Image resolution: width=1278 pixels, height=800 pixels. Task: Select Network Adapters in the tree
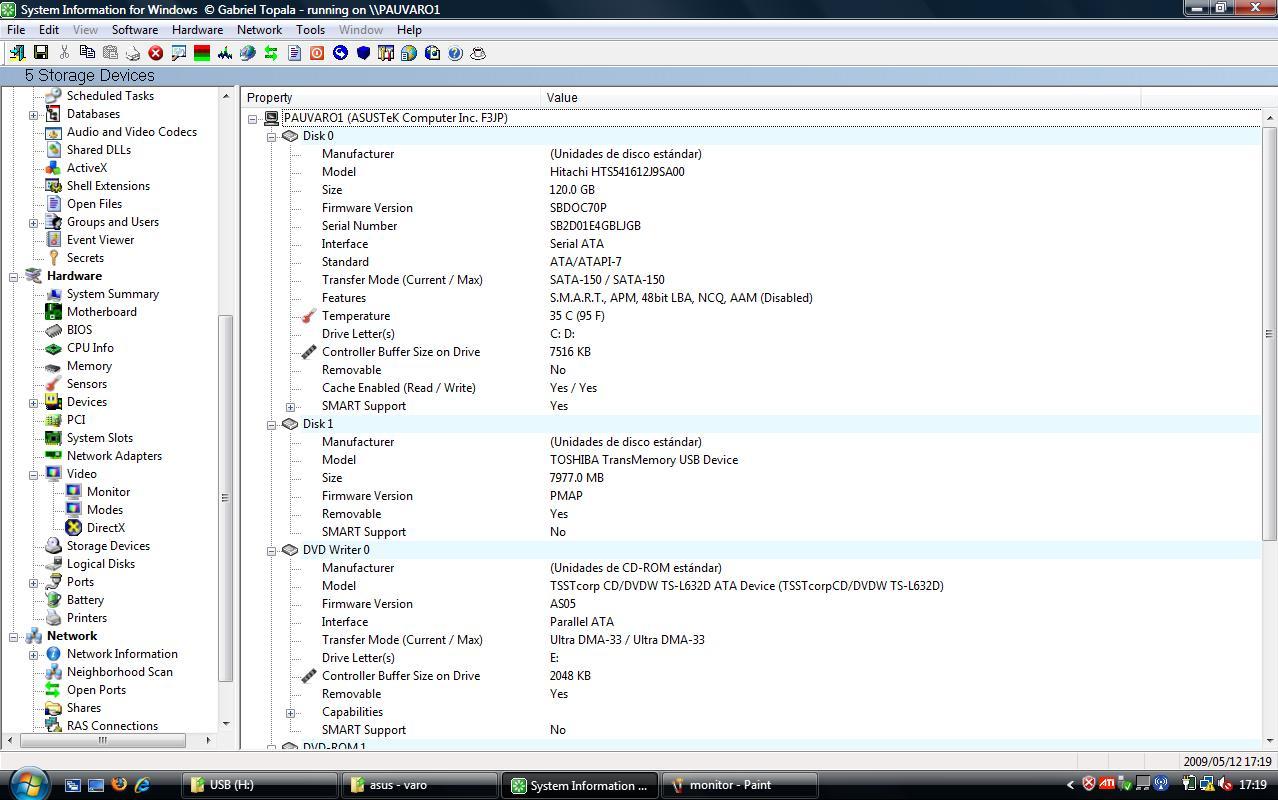pos(114,456)
